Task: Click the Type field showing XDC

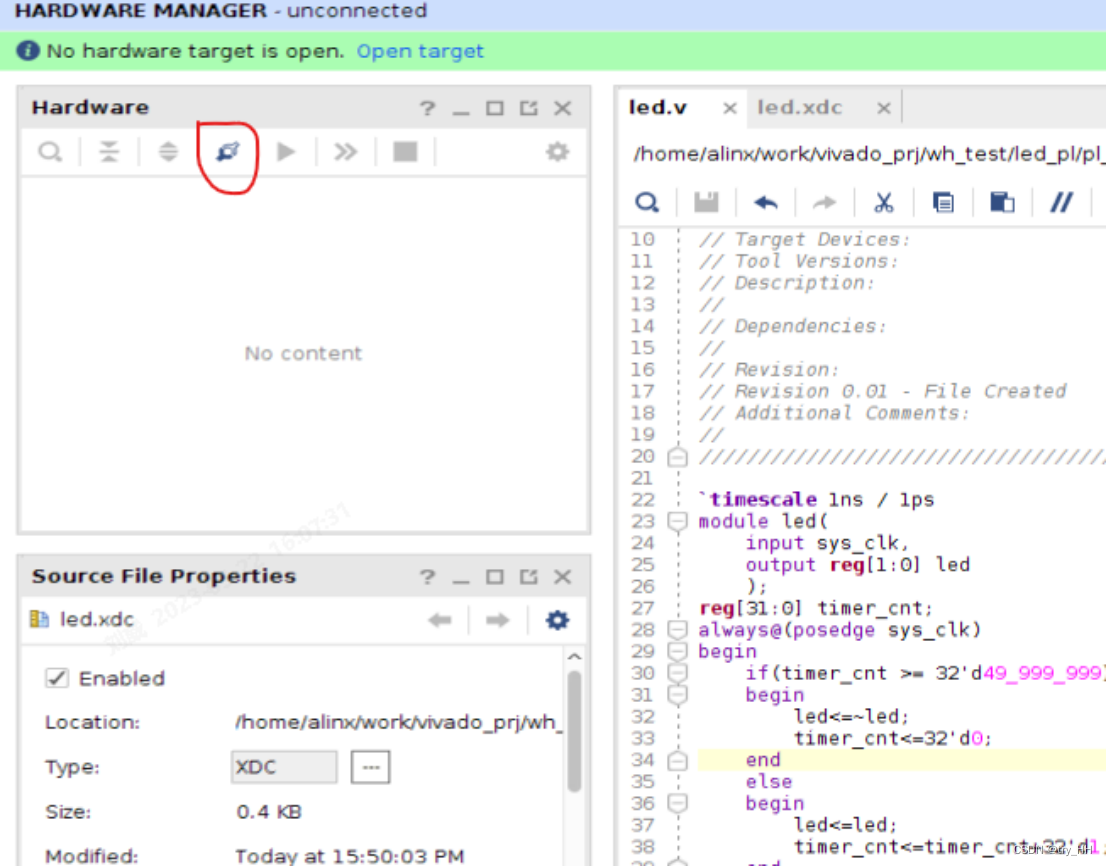Action: point(284,766)
